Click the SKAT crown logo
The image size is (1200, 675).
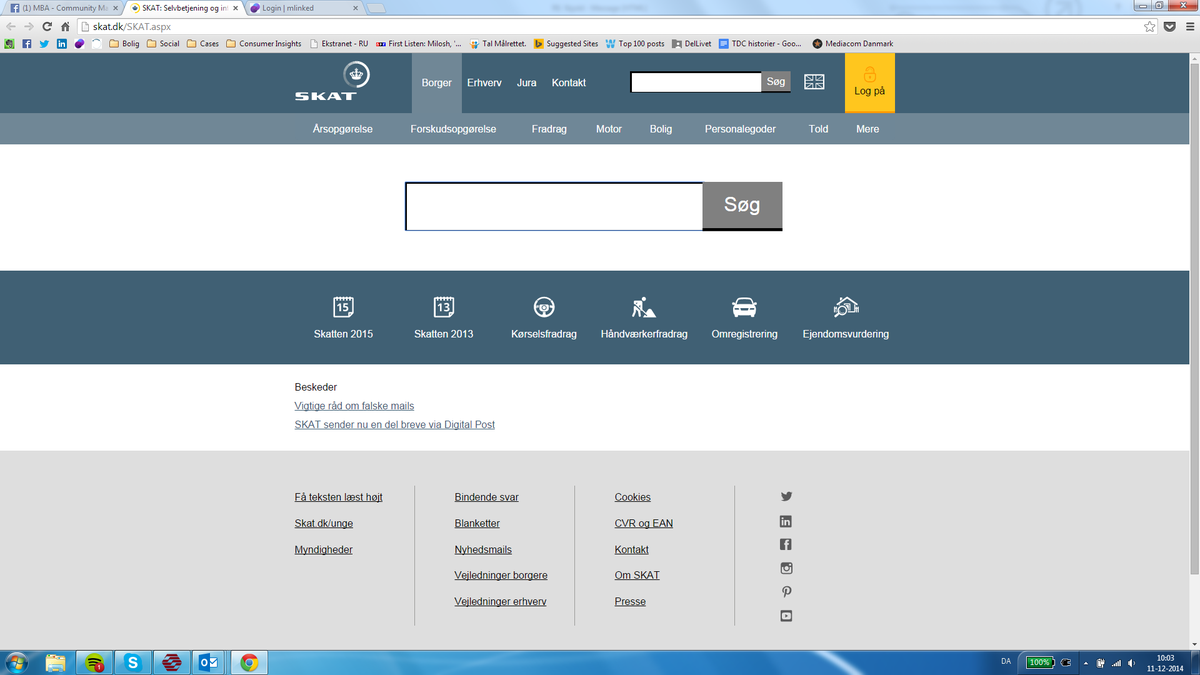point(331,82)
